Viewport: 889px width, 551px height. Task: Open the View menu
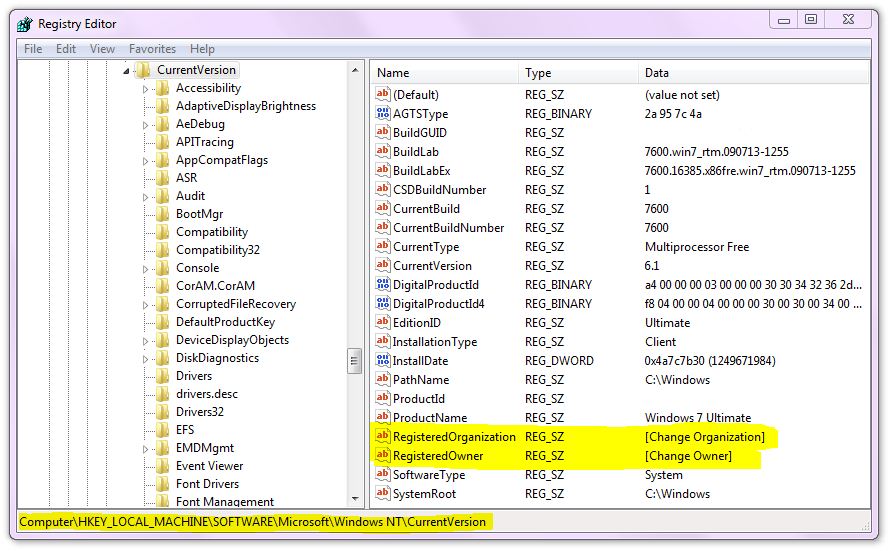102,49
